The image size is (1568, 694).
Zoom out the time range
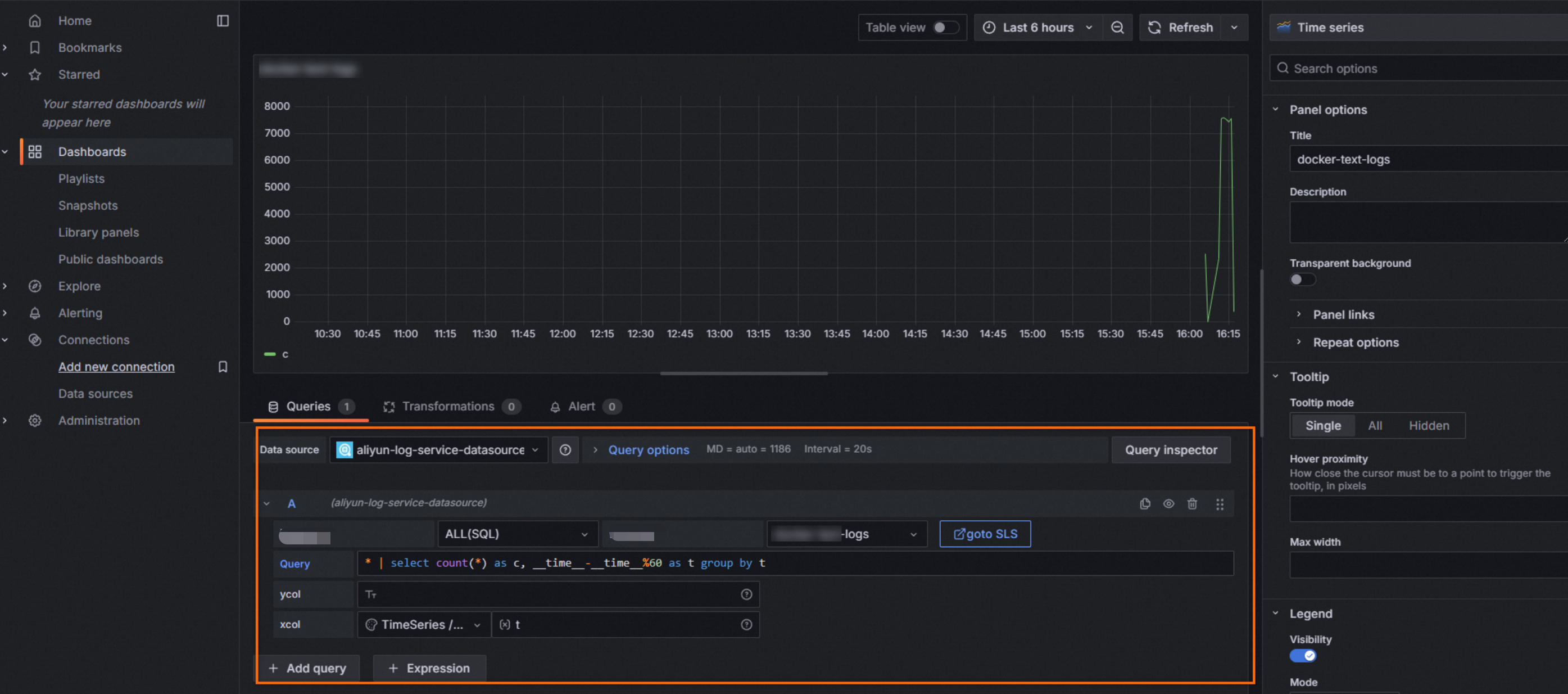click(x=1117, y=28)
